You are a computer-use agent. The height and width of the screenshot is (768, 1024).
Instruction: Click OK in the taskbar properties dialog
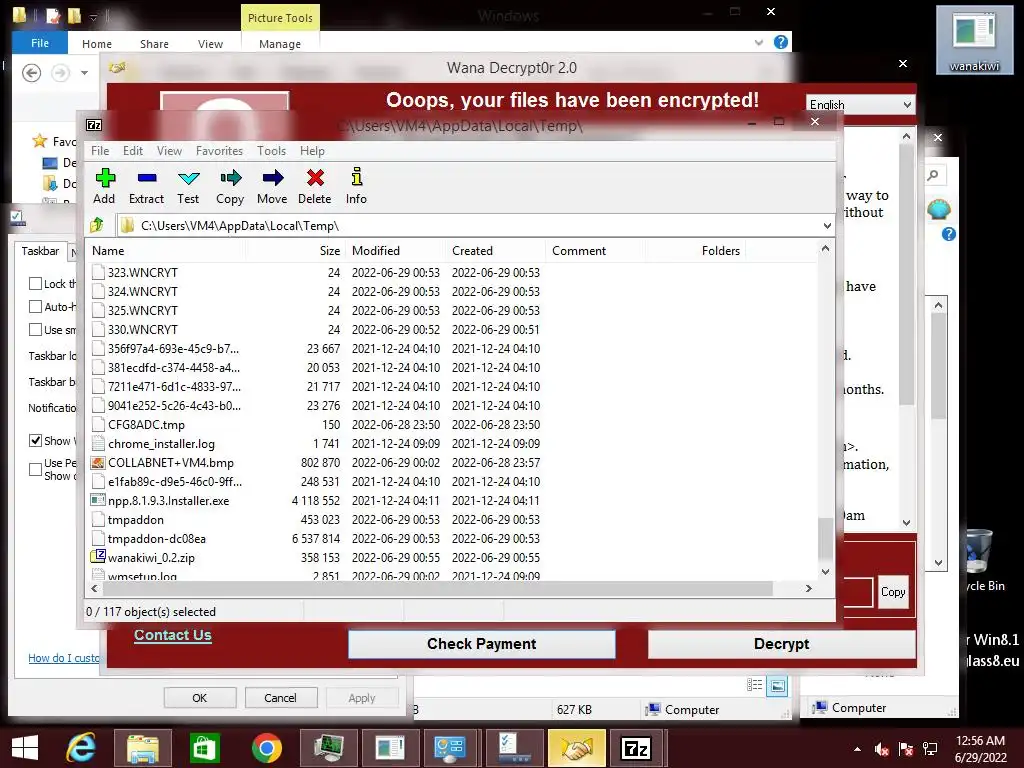(x=200, y=697)
